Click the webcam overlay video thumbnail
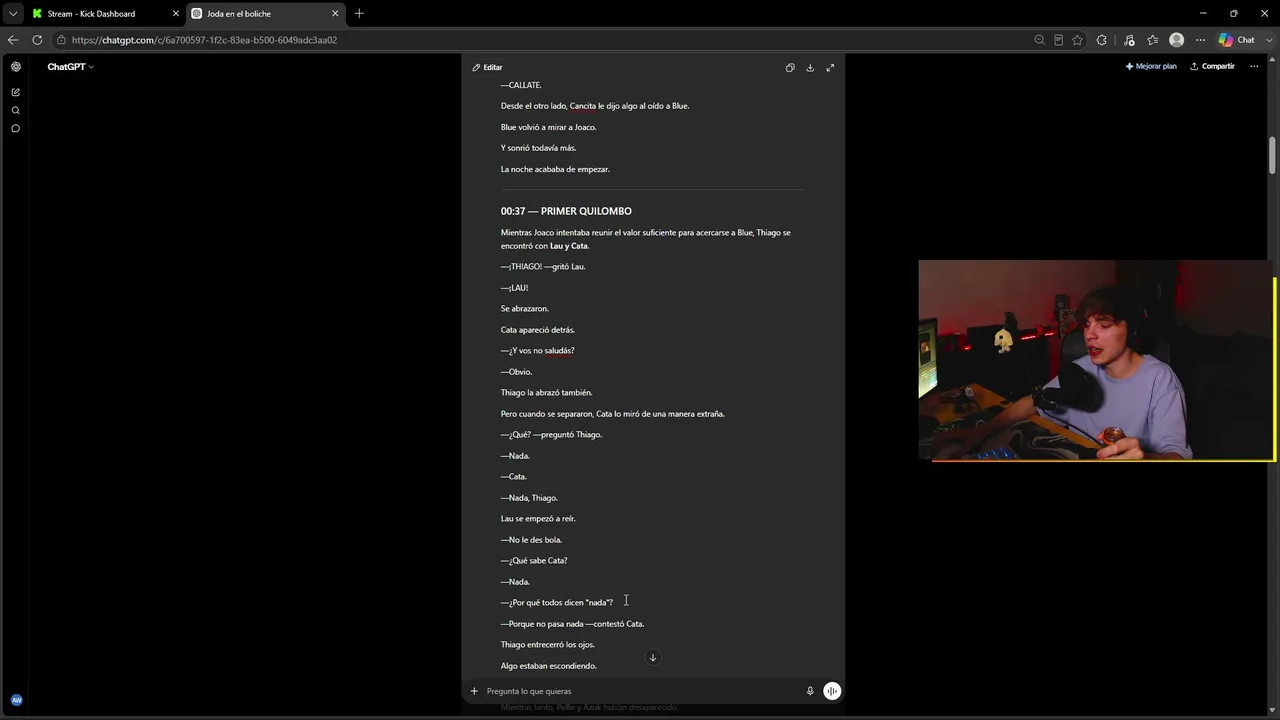The width and height of the screenshot is (1280, 720). coord(1096,361)
